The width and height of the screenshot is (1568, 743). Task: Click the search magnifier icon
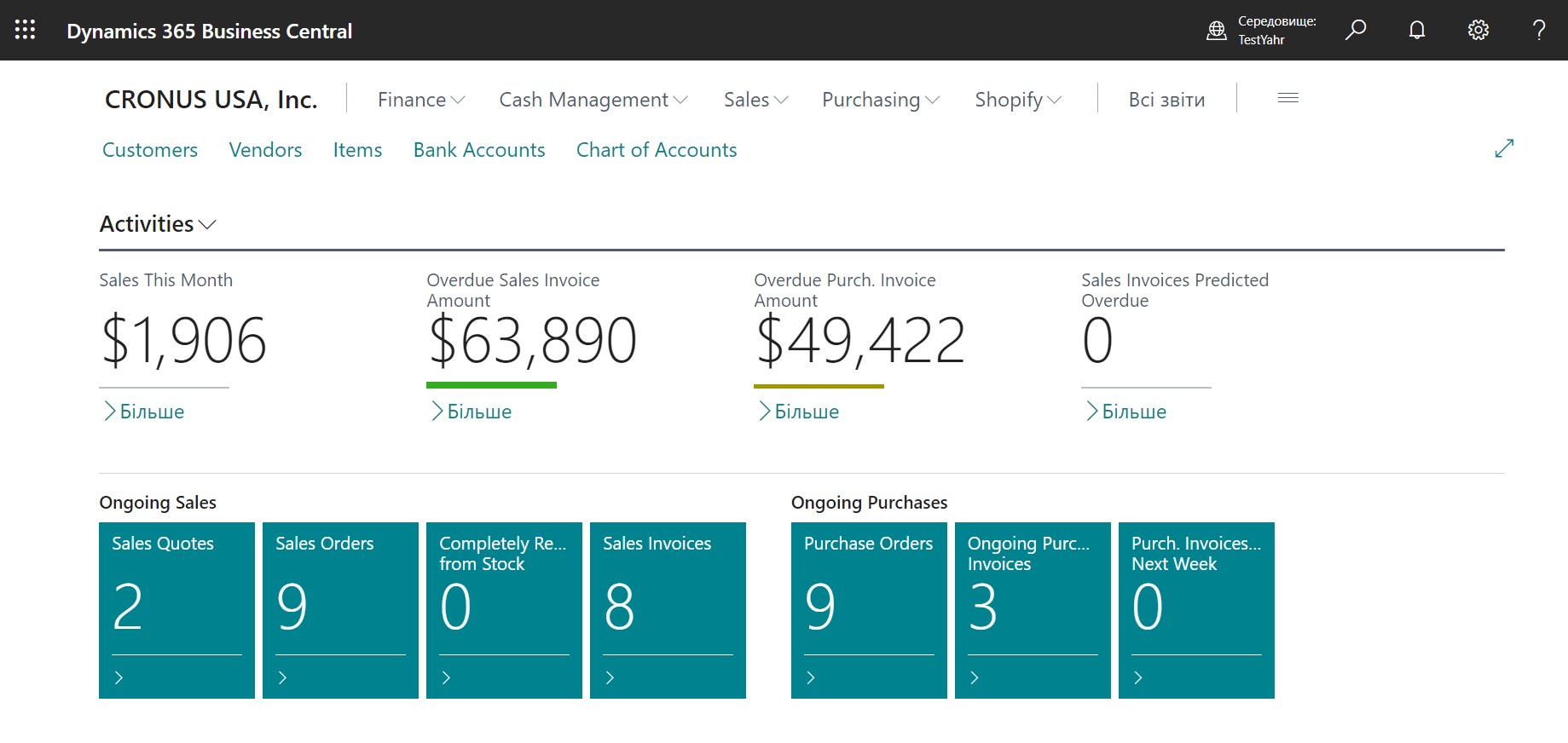tap(1355, 30)
